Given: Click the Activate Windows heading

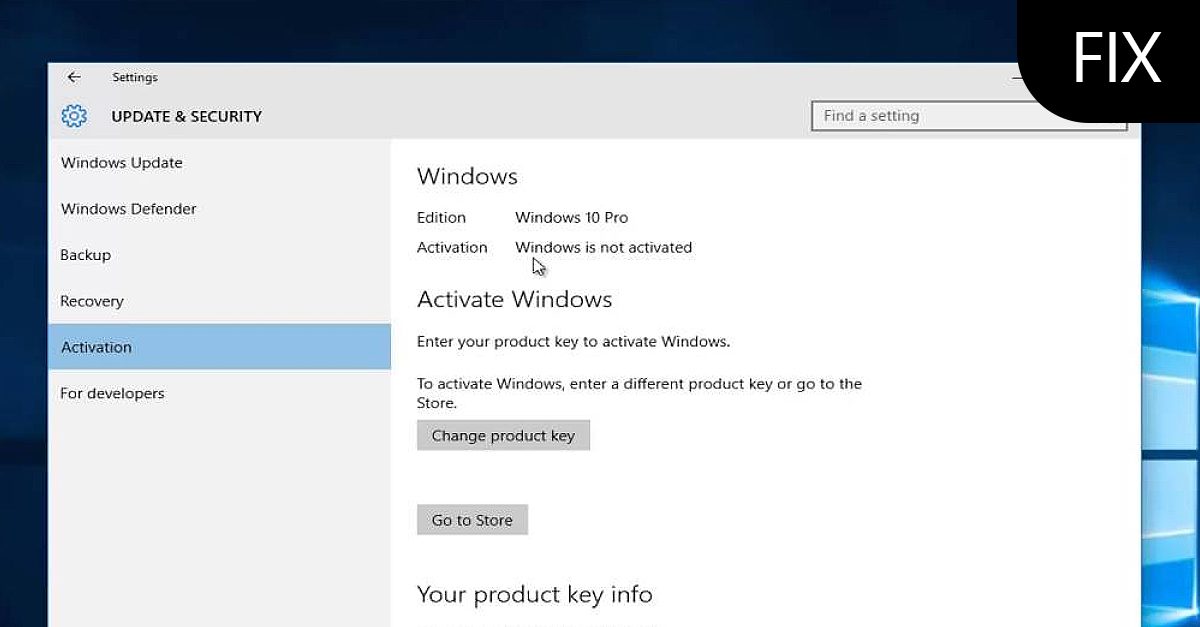Looking at the screenshot, I should click(514, 299).
